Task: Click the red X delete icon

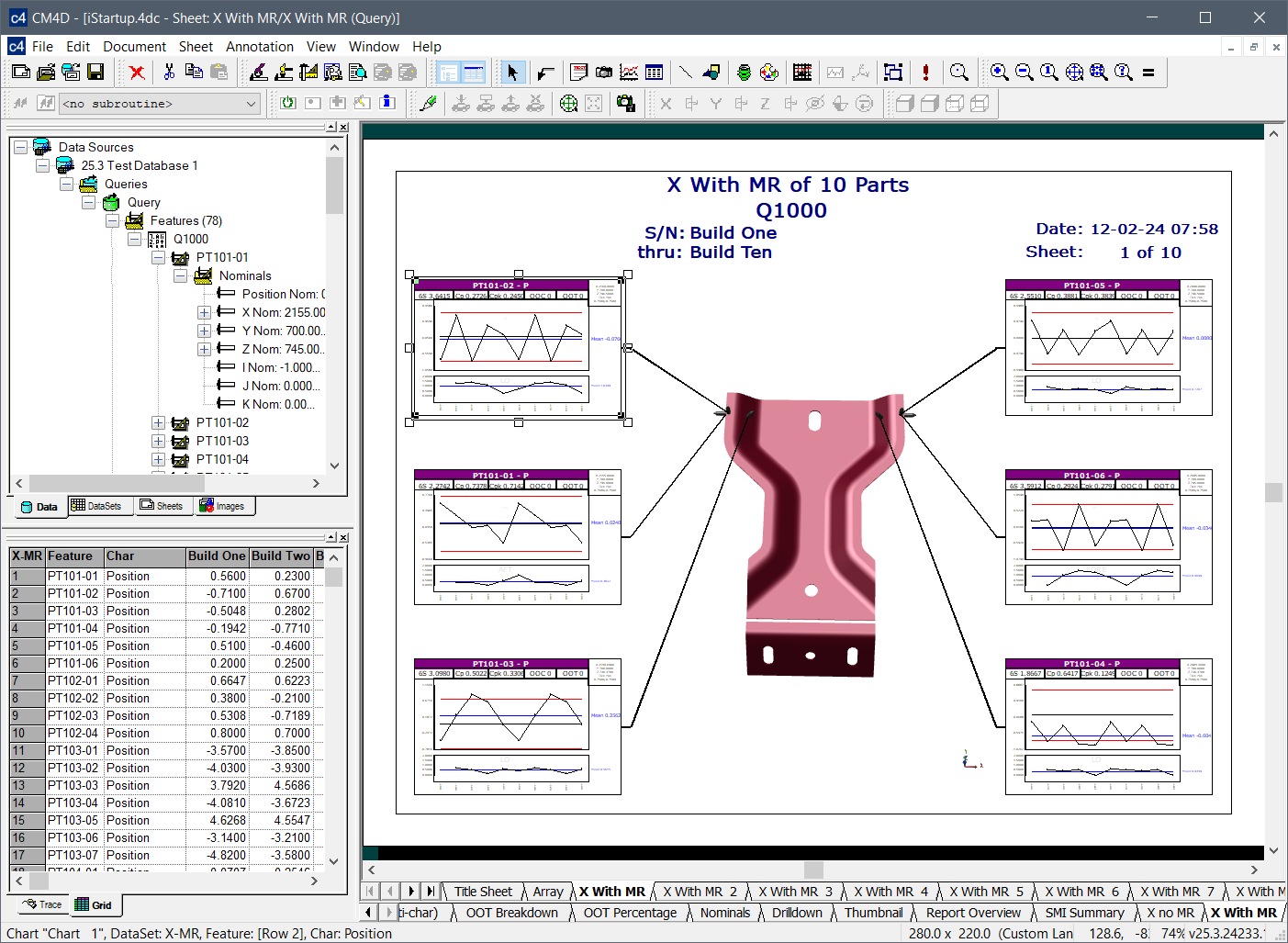Action: tap(137, 72)
